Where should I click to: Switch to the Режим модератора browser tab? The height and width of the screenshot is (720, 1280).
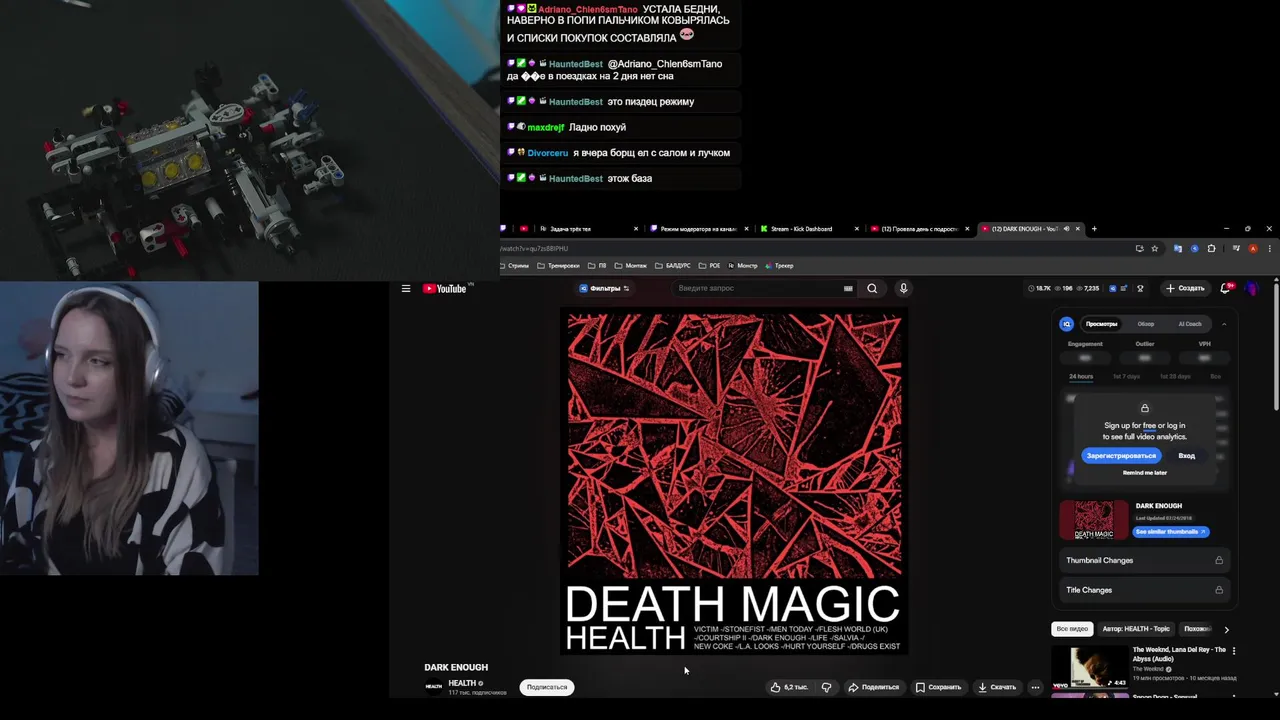tap(697, 229)
